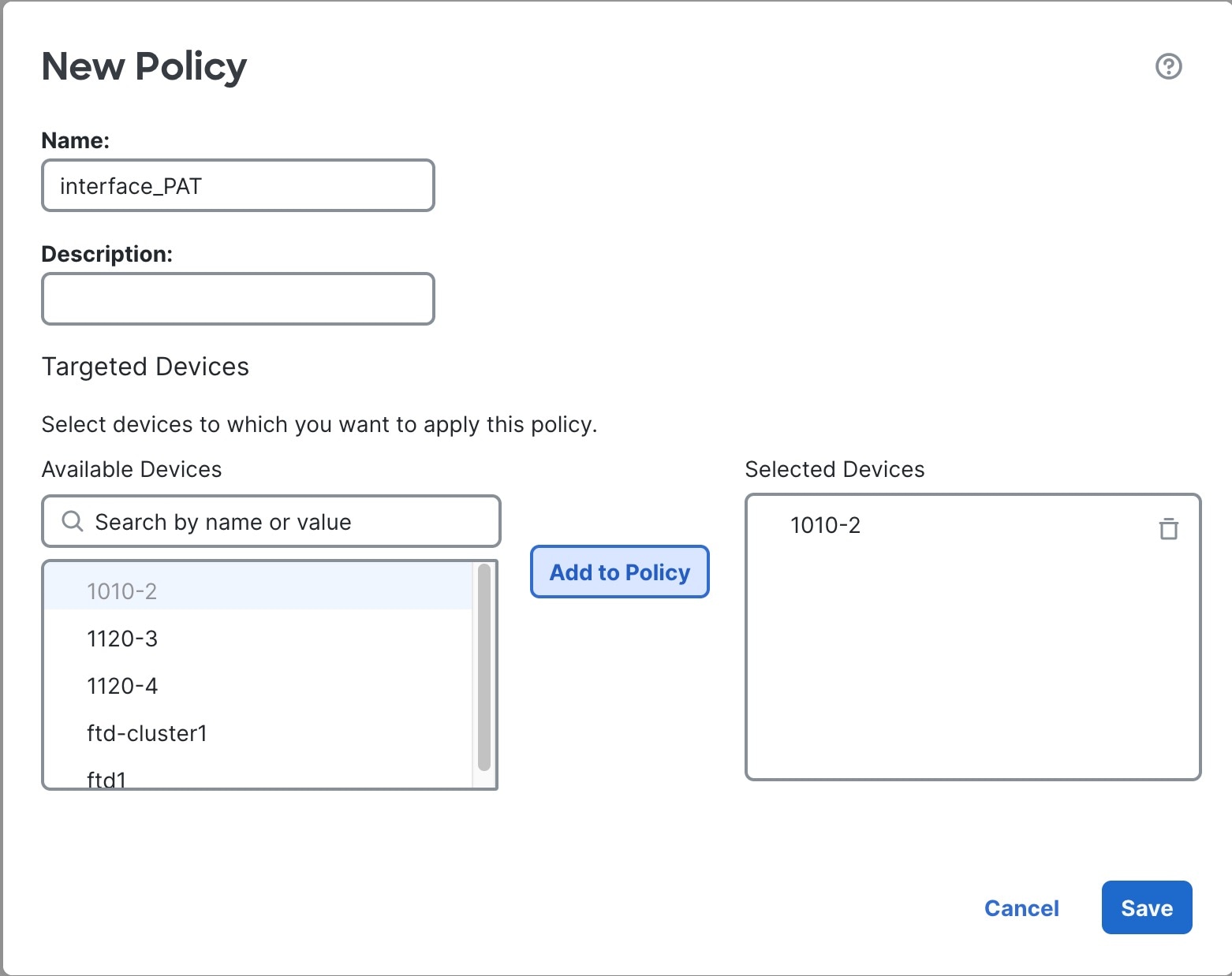Image resolution: width=1232 pixels, height=976 pixels.
Task: Click the Available Devices list scrollbar
Action: (x=484, y=667)
